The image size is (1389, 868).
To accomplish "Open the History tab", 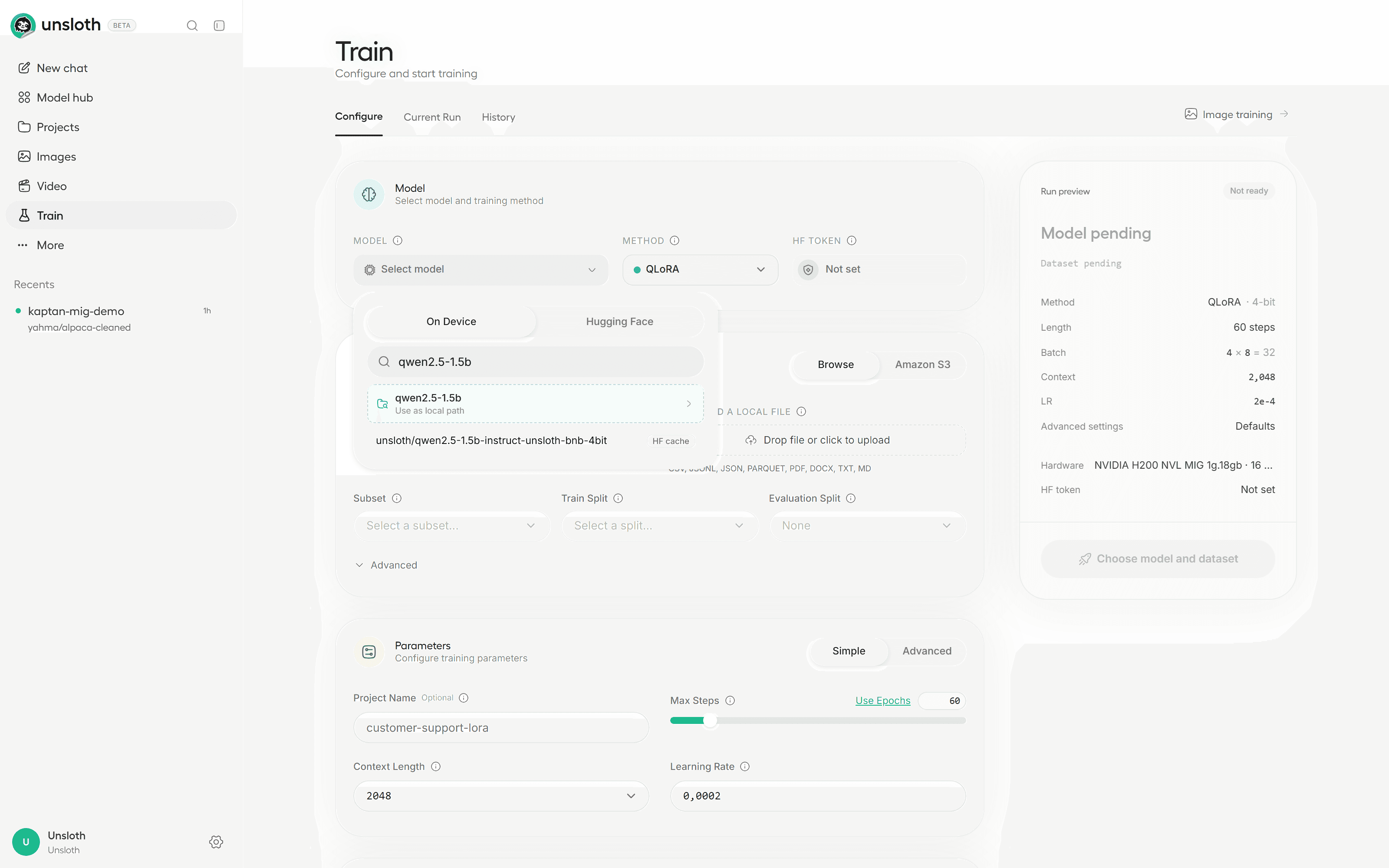I will coord(498,117).
